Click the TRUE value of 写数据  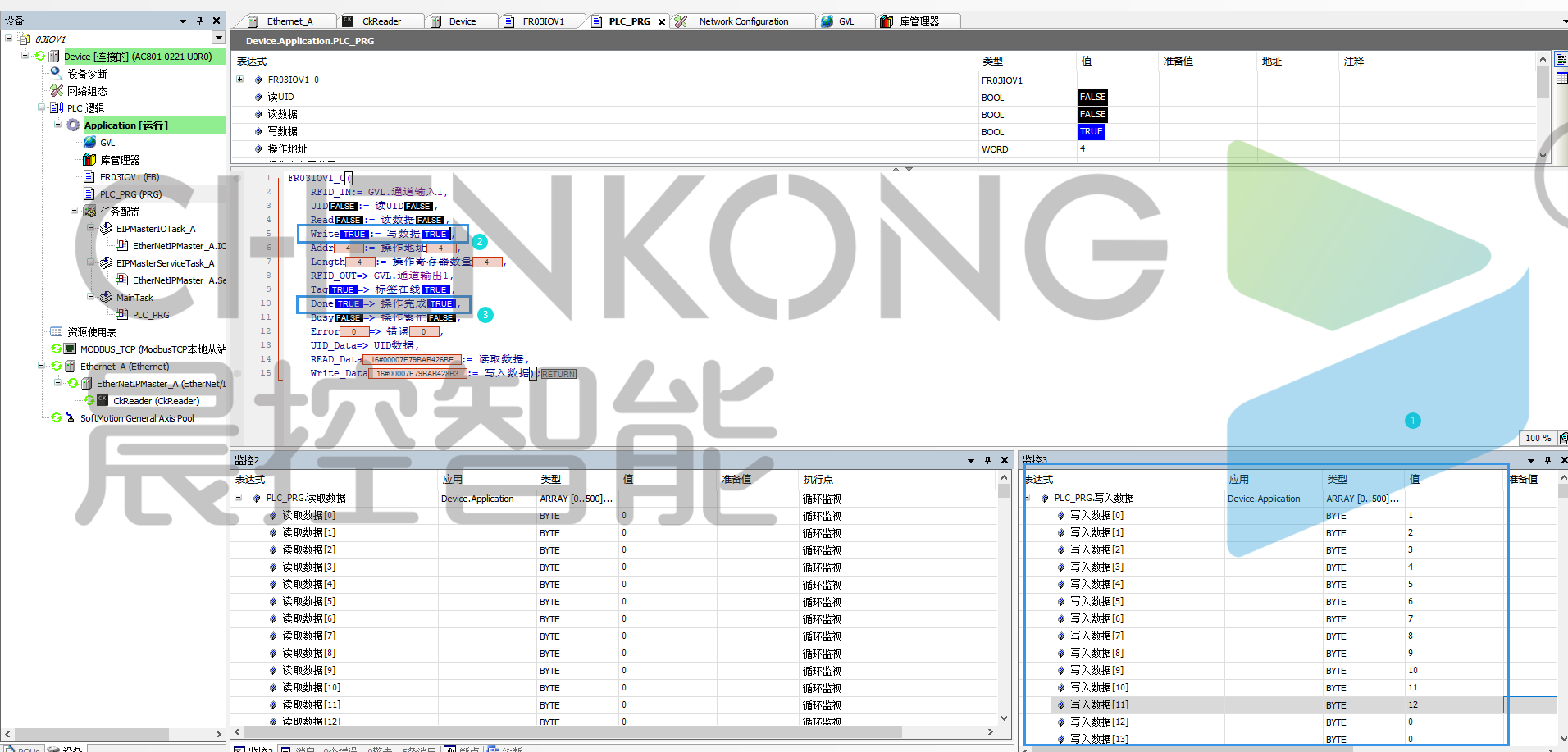1091,132
